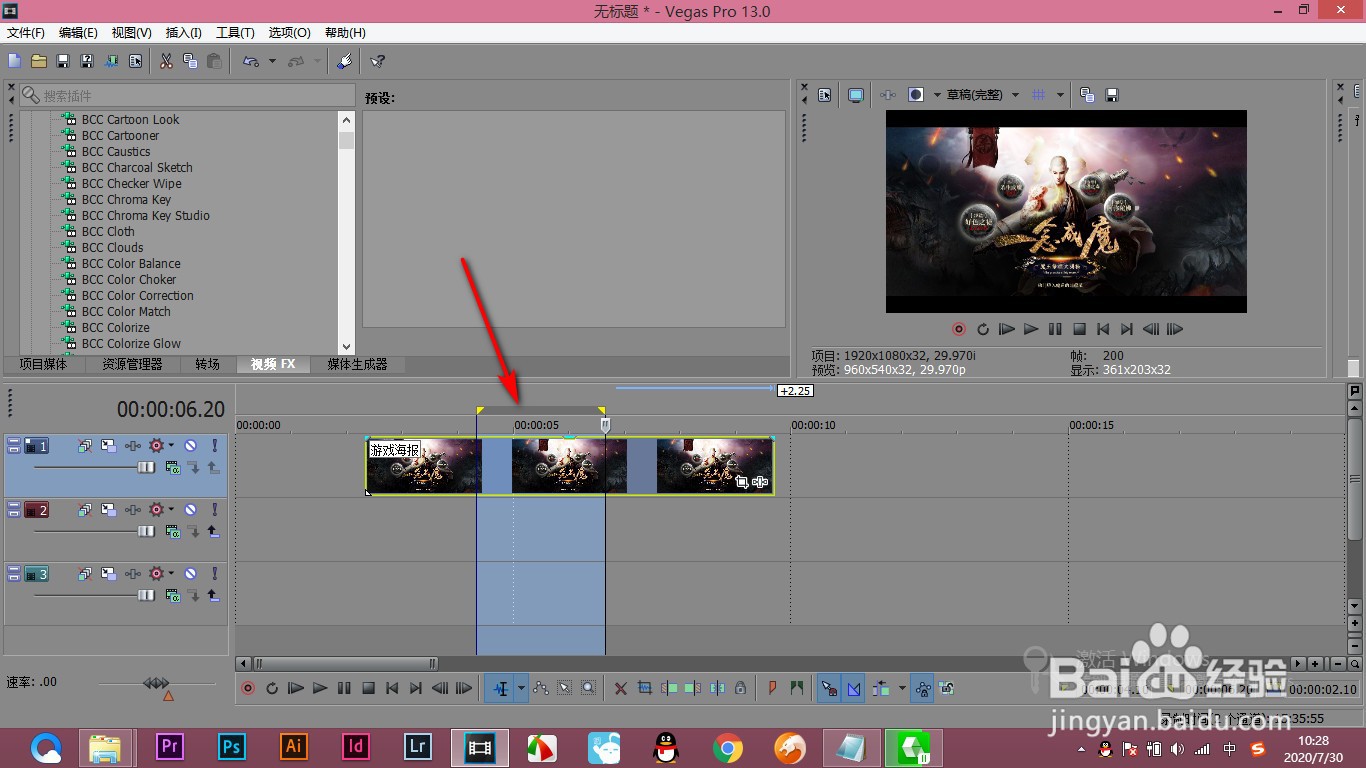Toggle Interactive Tutorials hand icon
Screen dimensions: 1366x768
(x=343, y=61)
